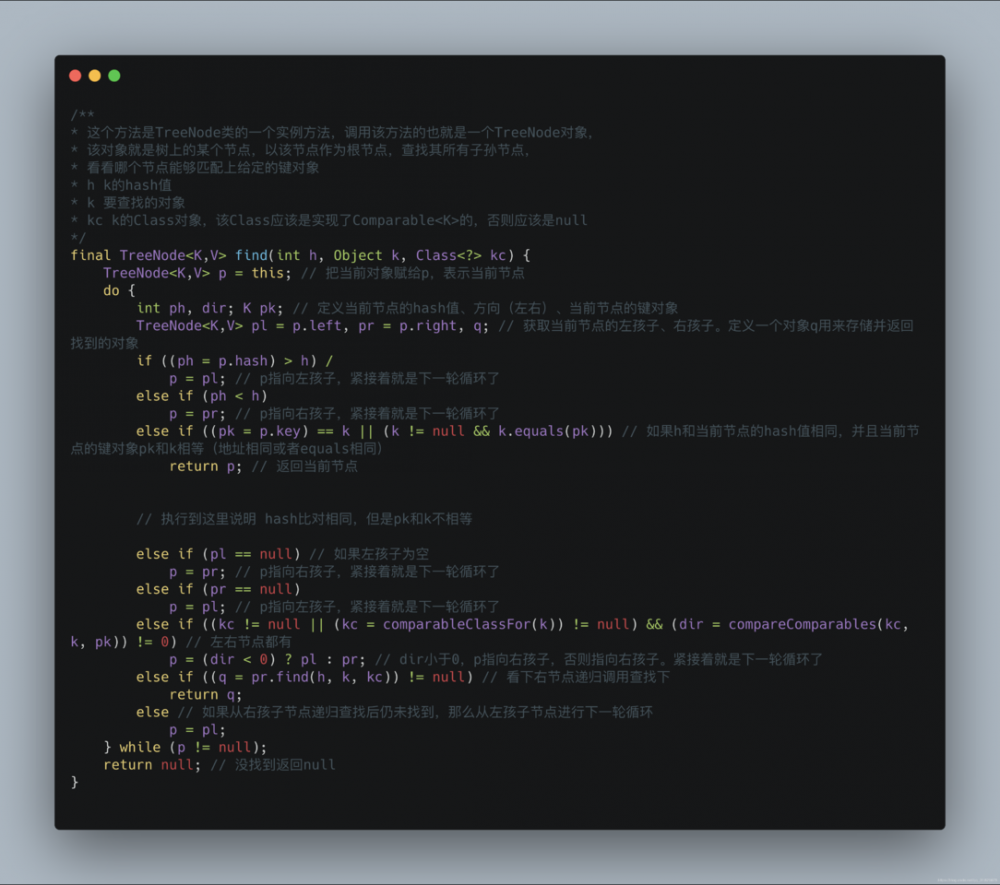
Task: Click the 'do {' line
Action: 119,290
